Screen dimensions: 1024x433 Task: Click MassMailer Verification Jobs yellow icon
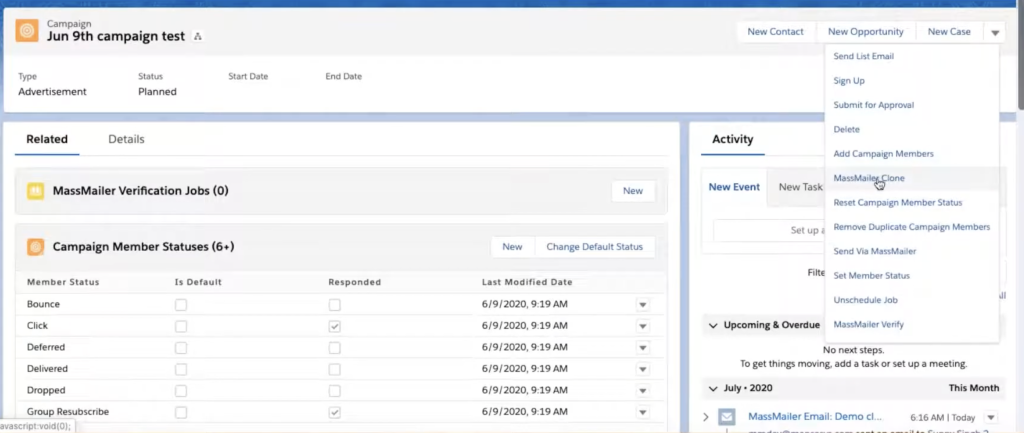point(35,191)
